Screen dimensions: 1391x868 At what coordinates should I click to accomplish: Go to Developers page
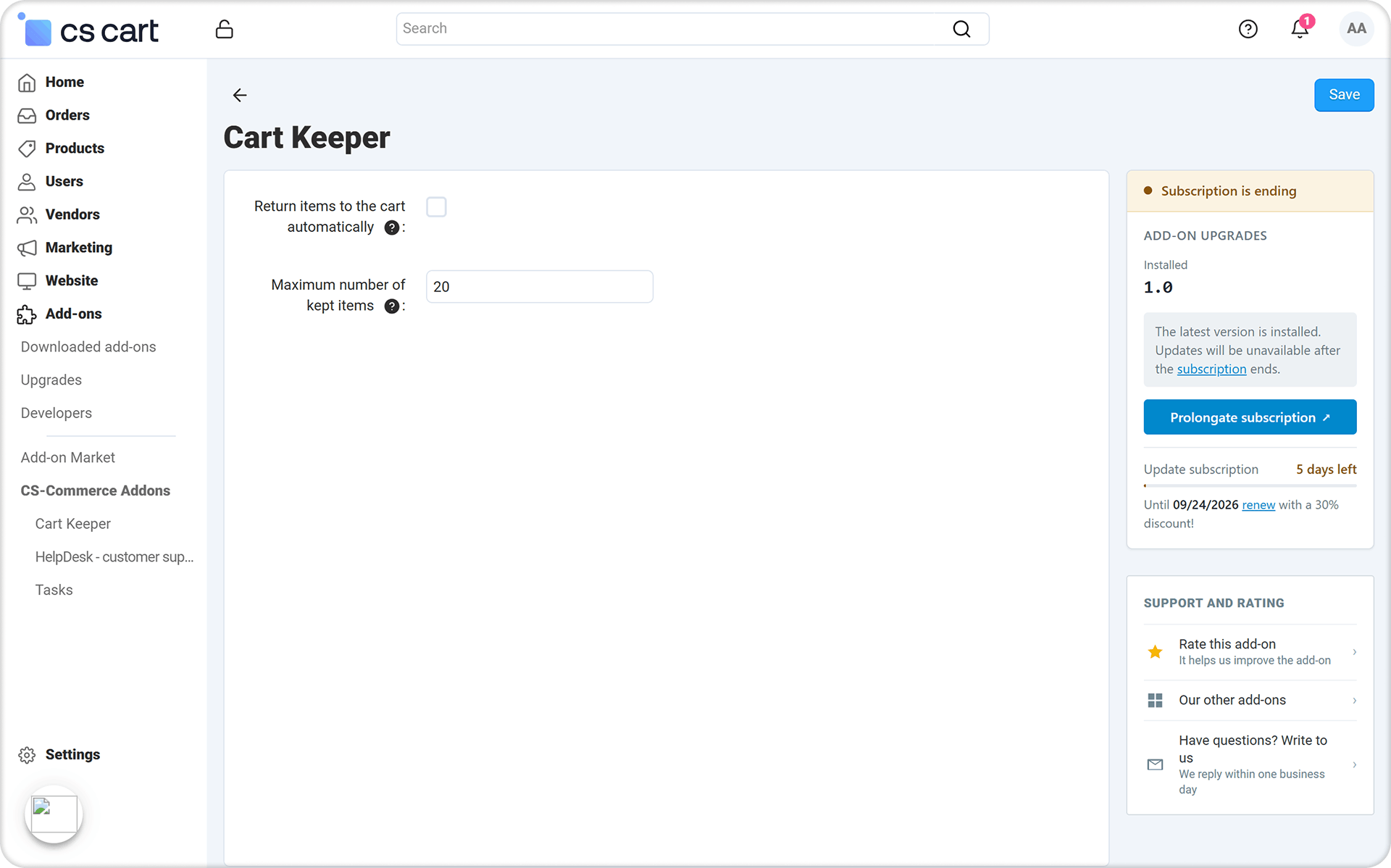56,414
